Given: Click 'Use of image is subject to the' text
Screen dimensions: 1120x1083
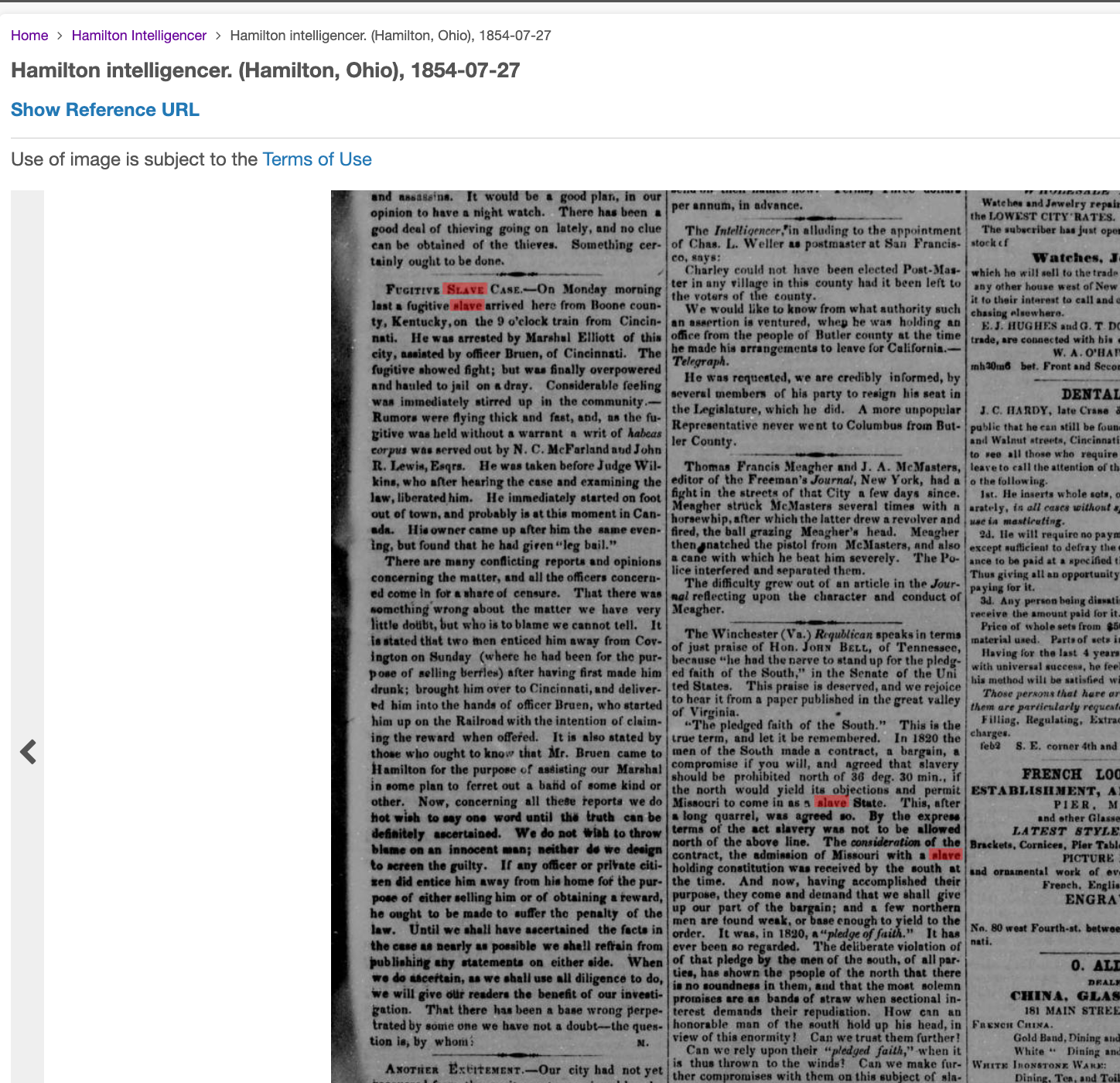Looking at the screenshot, I should (135, 159).
